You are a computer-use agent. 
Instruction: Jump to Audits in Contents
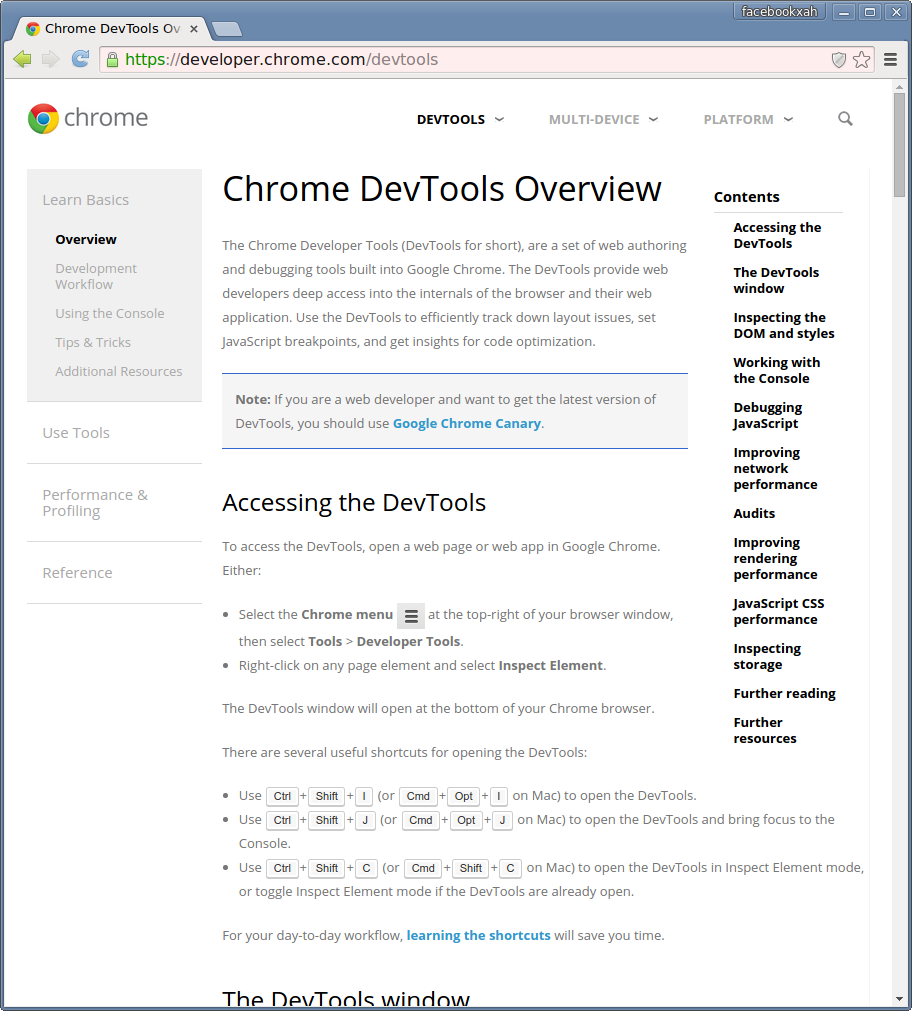click(x=754, y=514)
